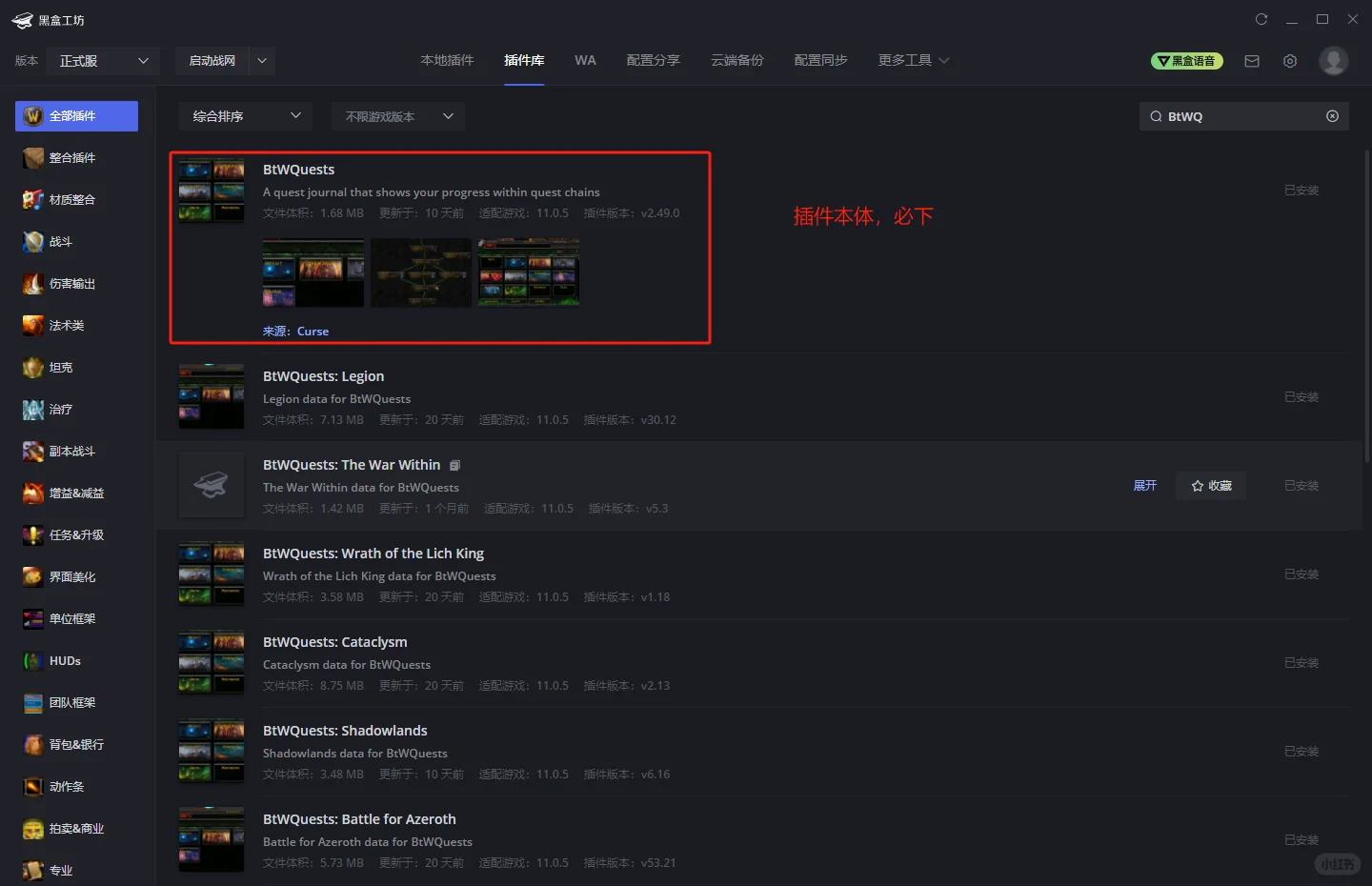Viewport: 1372px width, 886px height.
Task: Click 已安装 on the Shadowlands row
Action: coord(1301,752)
